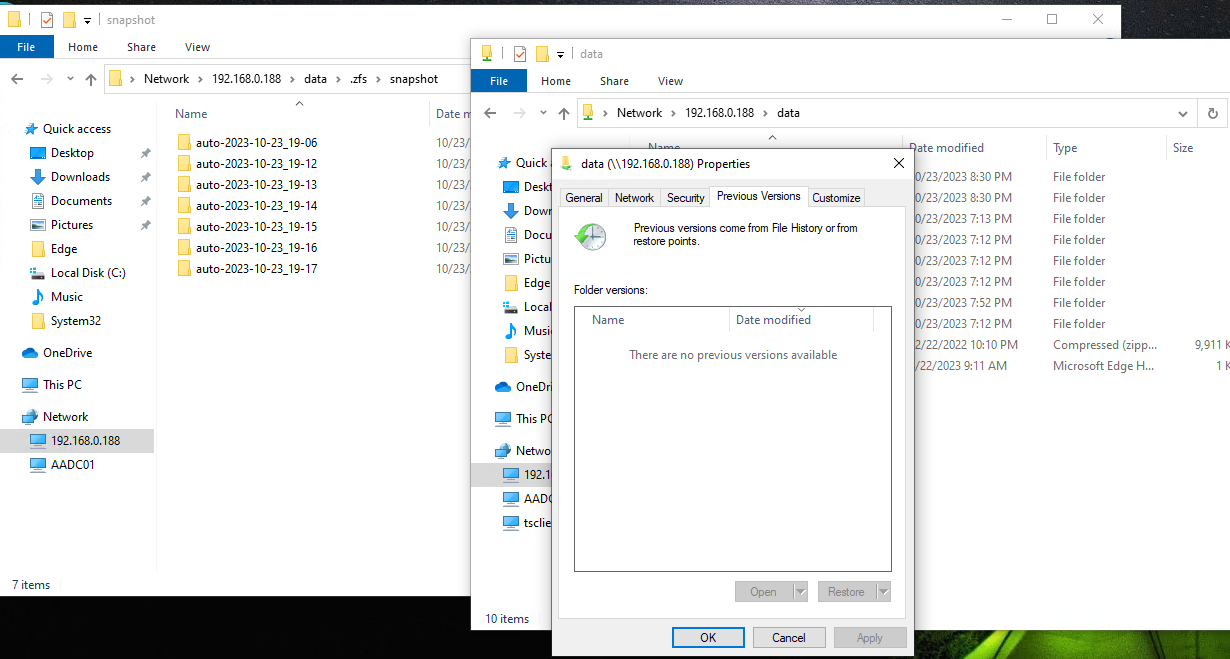This screenshot has width=1230, height=659.
Task: Open File tab in snapshot window
Action: [x=27, y=47]
